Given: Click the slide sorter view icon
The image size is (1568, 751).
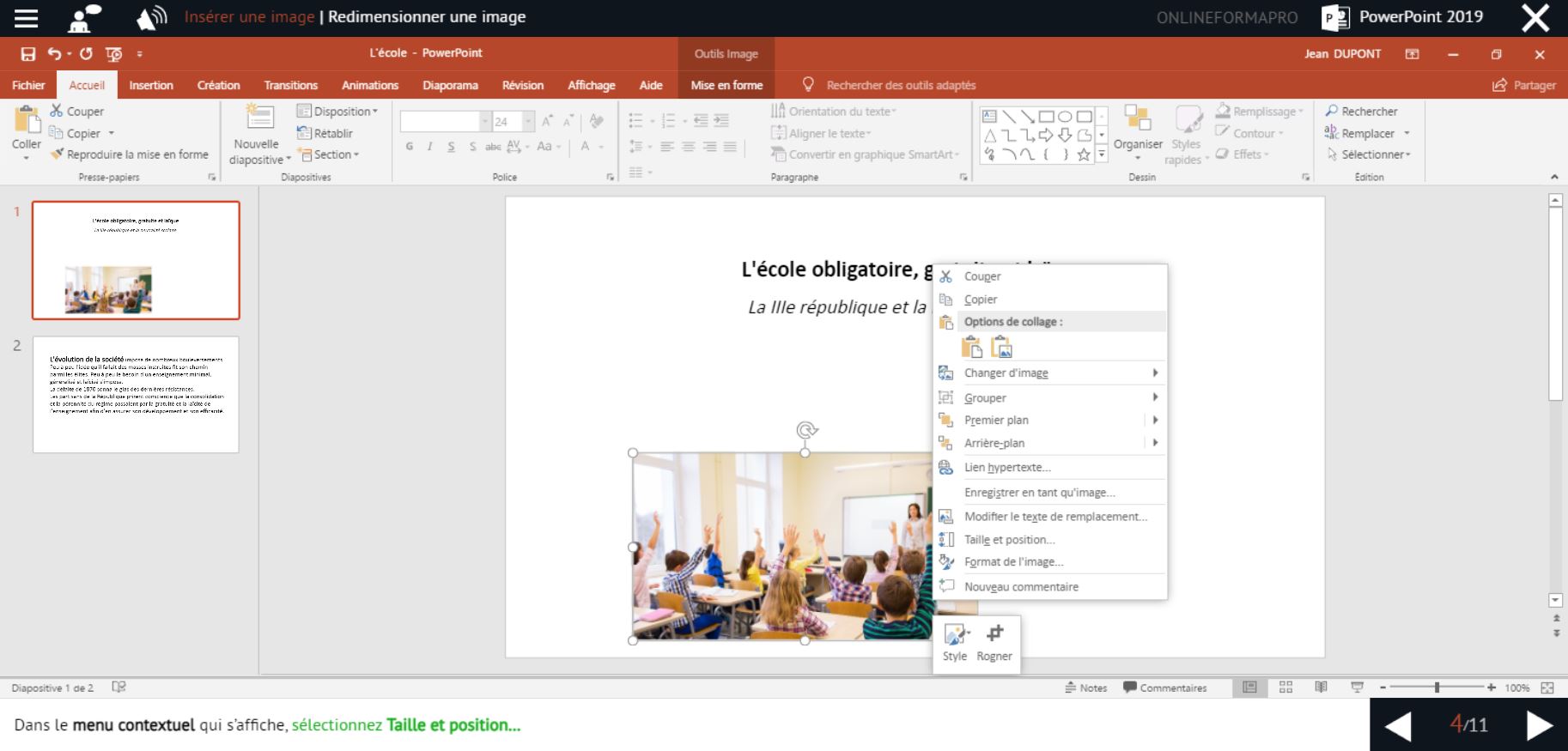Looking at the screenshot, I should tap(1285, 687).
